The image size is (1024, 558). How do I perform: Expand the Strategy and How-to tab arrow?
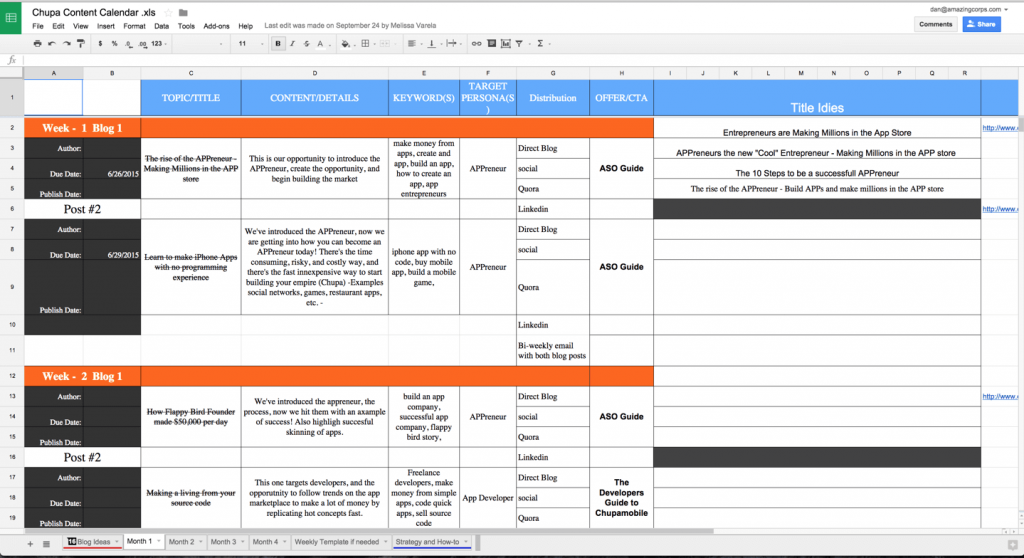pyautogui.click(x=466, y=542)
